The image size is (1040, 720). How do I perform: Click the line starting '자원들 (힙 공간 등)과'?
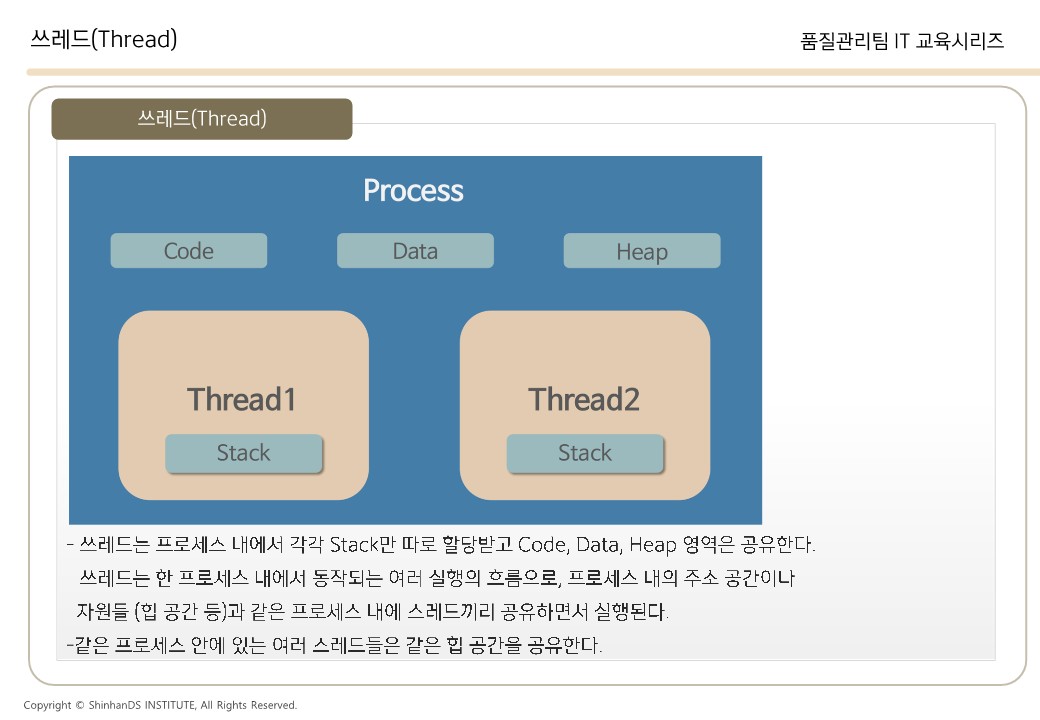[x=372, y=611]
